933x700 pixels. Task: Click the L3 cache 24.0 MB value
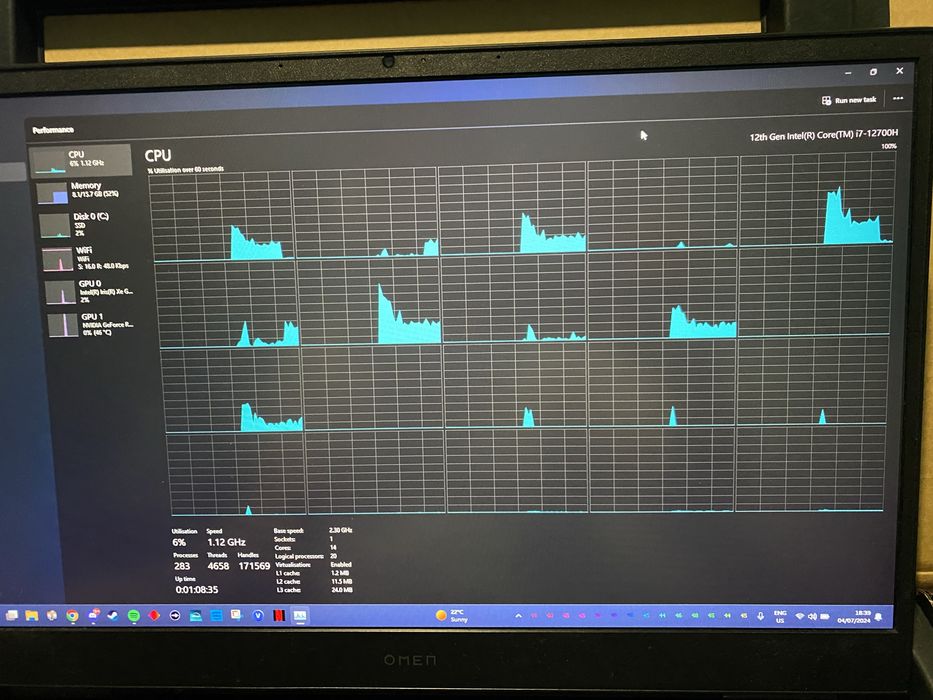[x=342, y=590]
